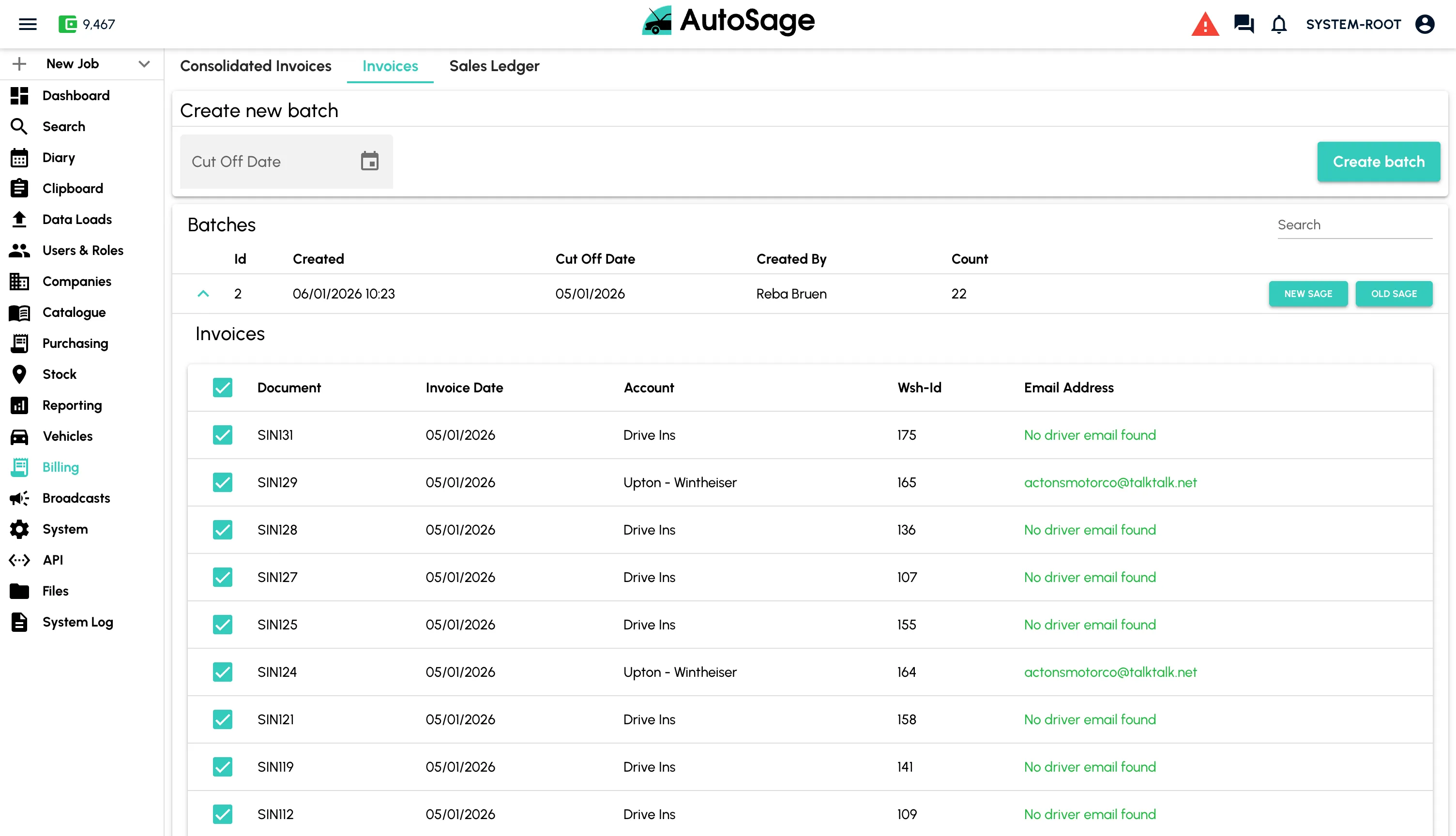The height and width of the screenshot is (836, 1456).
Task: Click the Count column header
Action: pos(969,259)
